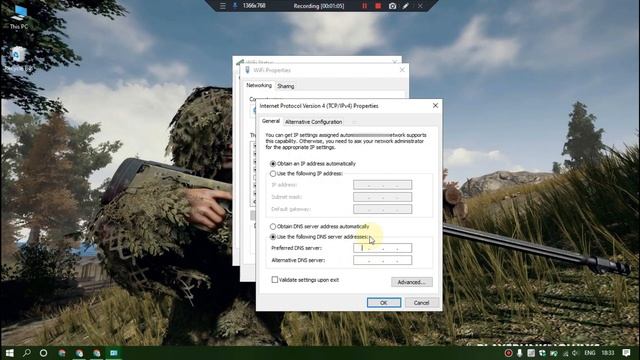Select the General tab
The width and height of the screenshot is (640, 360).
coord(271,121)
